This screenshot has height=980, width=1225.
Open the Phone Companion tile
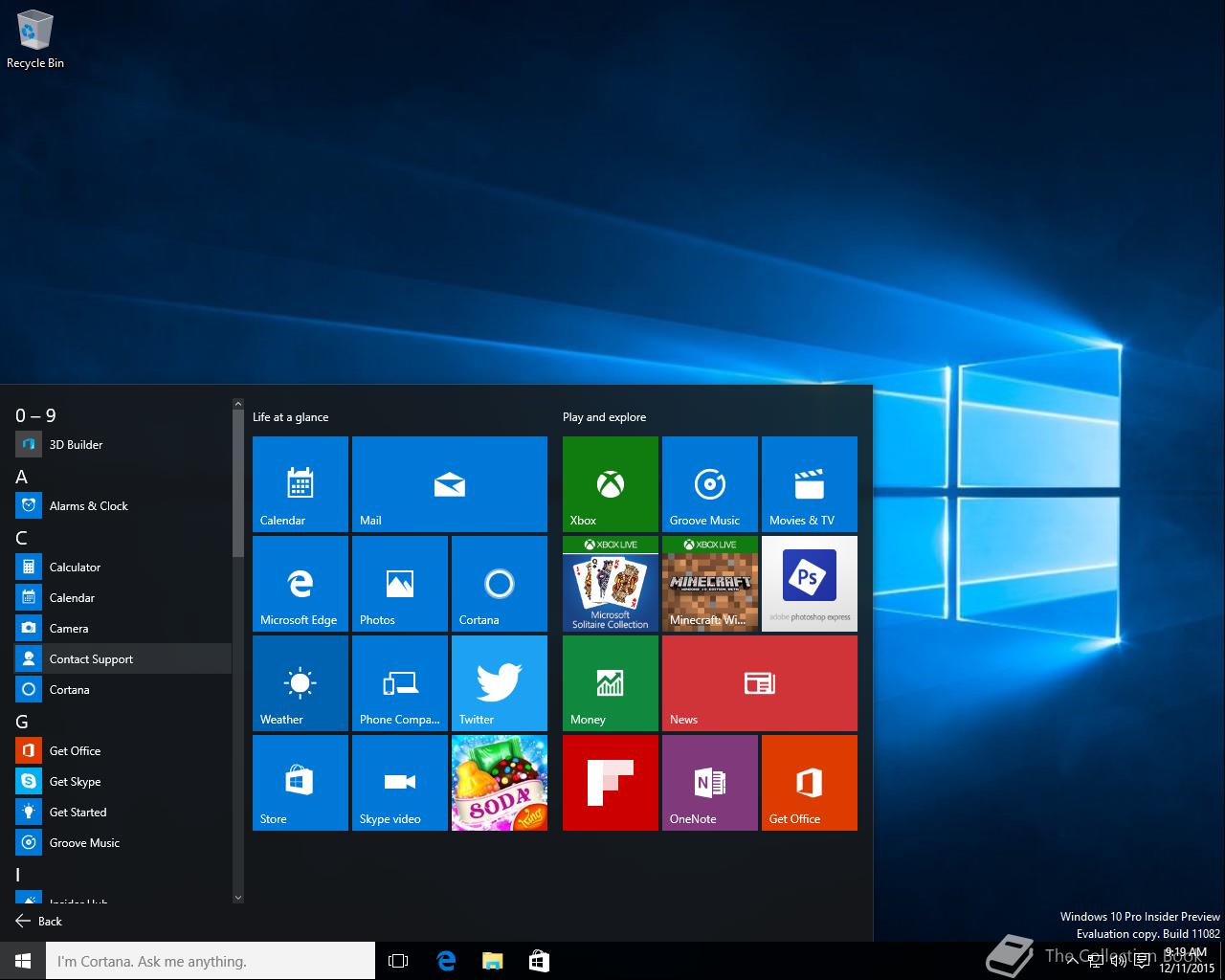click(400, 683)
